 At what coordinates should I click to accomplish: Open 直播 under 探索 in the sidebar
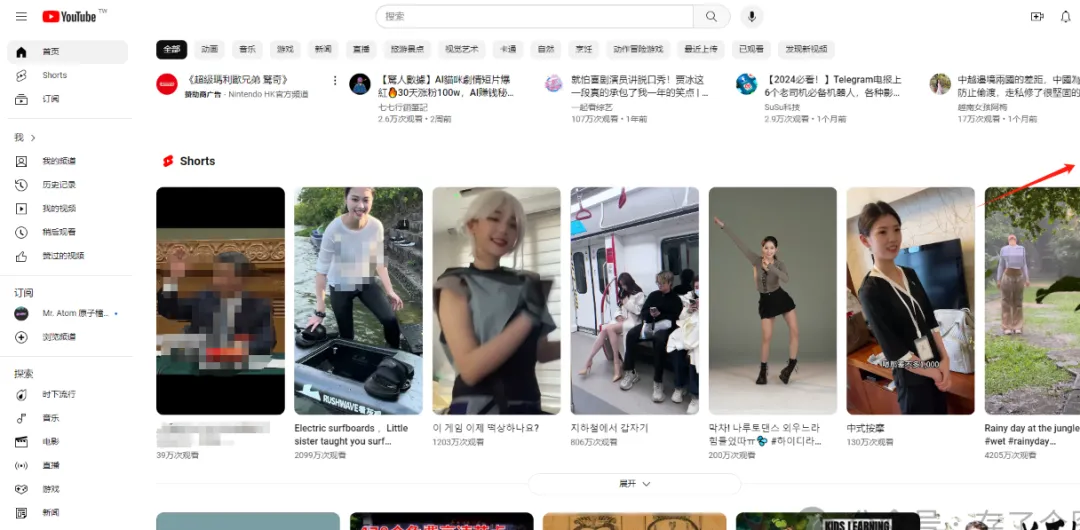(x=68, y=466)
